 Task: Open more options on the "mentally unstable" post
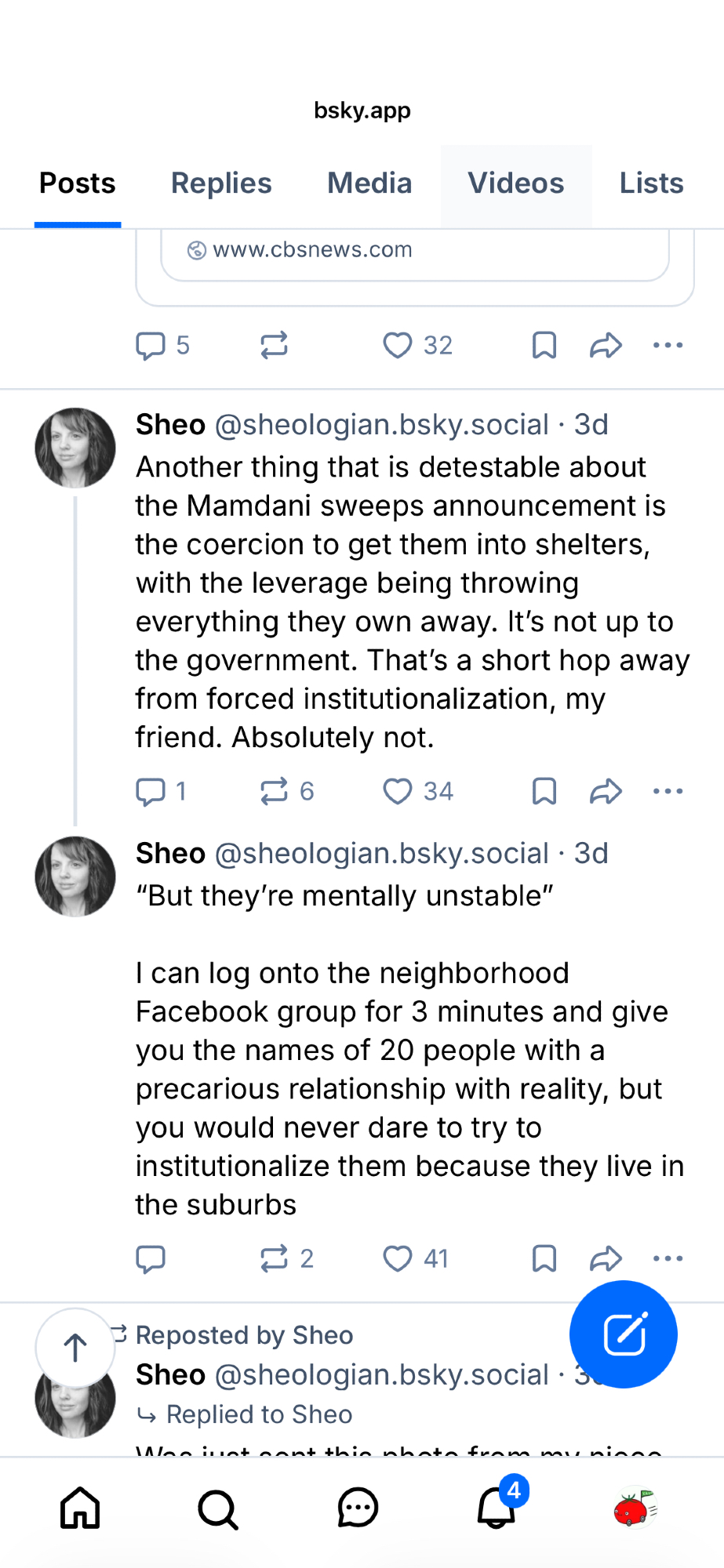[668, 1258]
